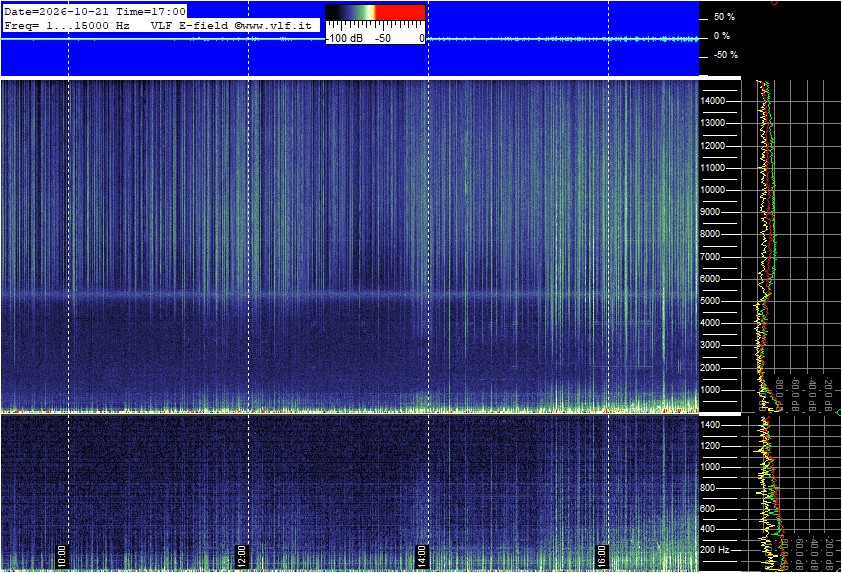This screenshot has width=842, height=573.
Task: Click the black-to-red color scale bar
Action: pyautogui.click(x=375, y=12)
